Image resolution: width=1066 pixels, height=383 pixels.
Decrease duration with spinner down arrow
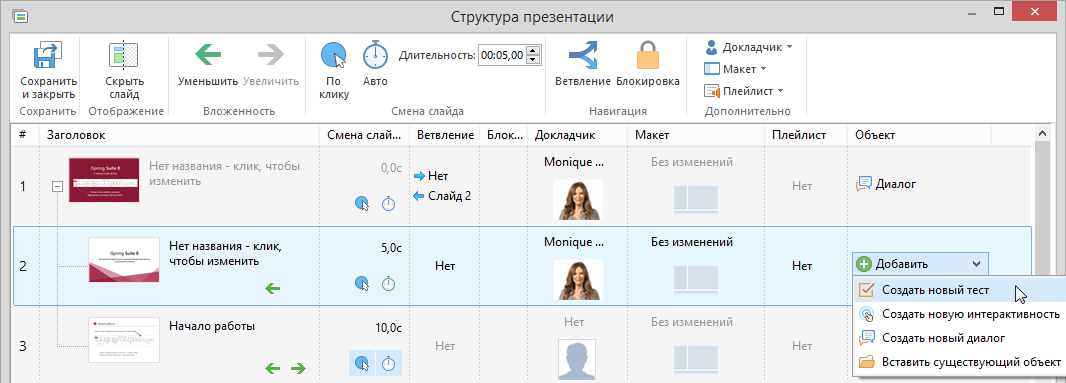click(x=533, y=60)
